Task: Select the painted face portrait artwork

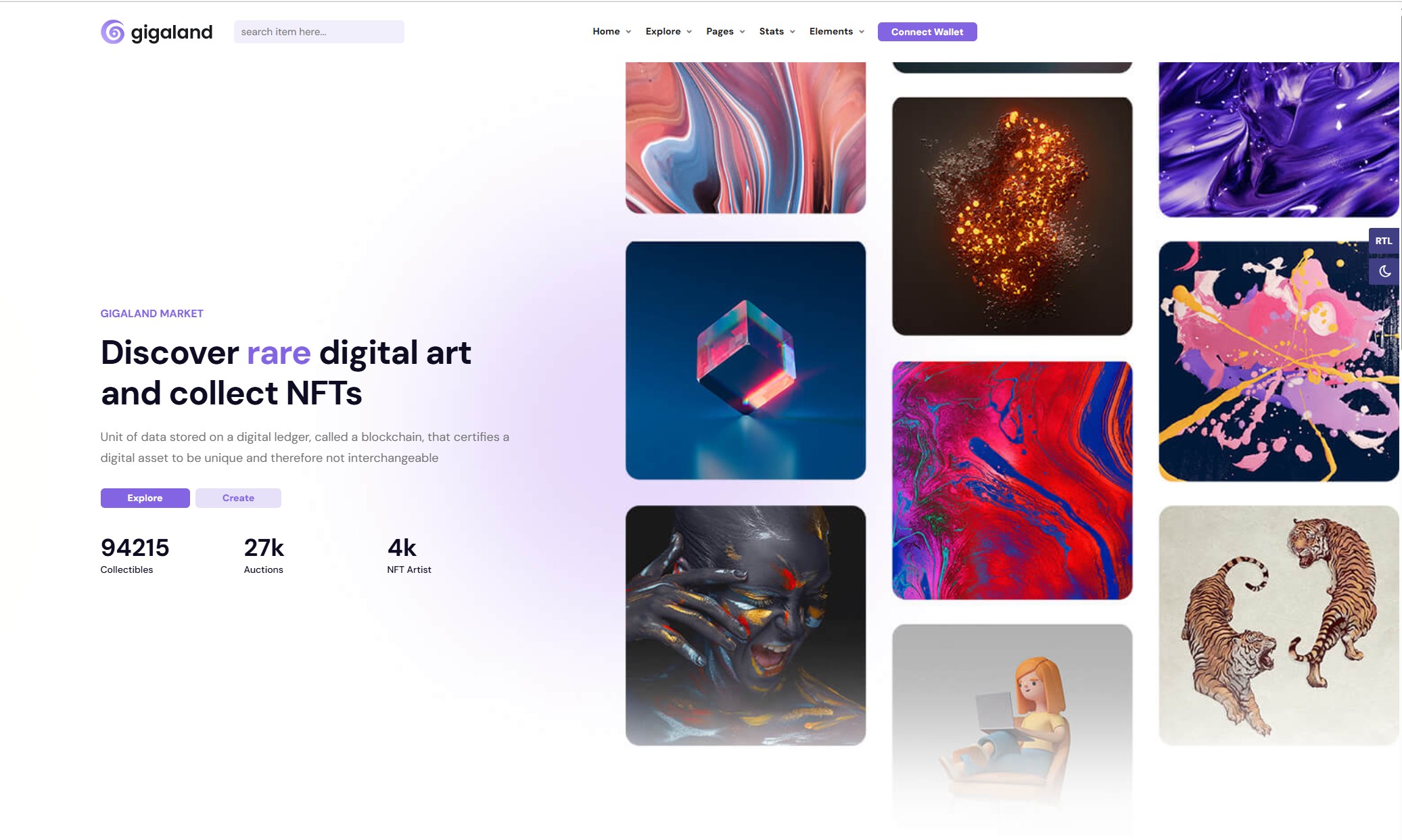Action: pos(745,625)
